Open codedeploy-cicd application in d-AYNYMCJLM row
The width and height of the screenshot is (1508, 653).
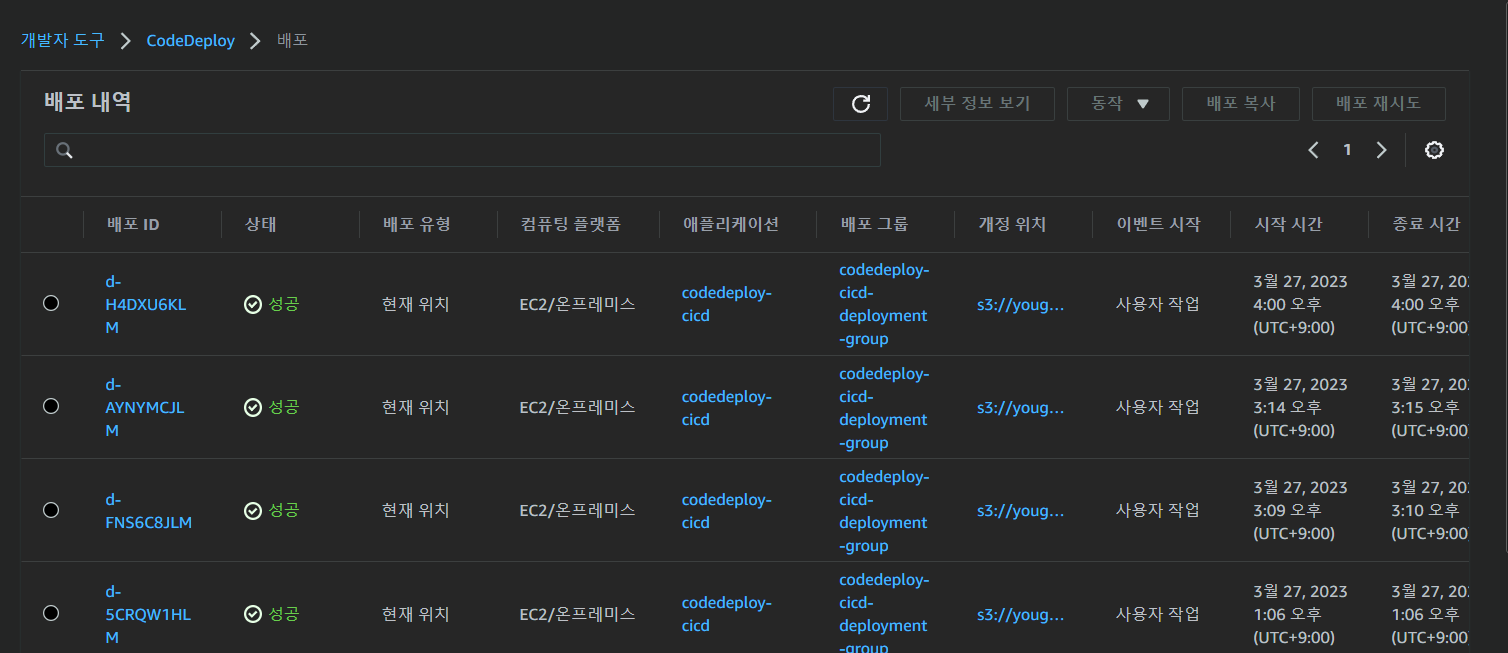click(x=726, y=407)
